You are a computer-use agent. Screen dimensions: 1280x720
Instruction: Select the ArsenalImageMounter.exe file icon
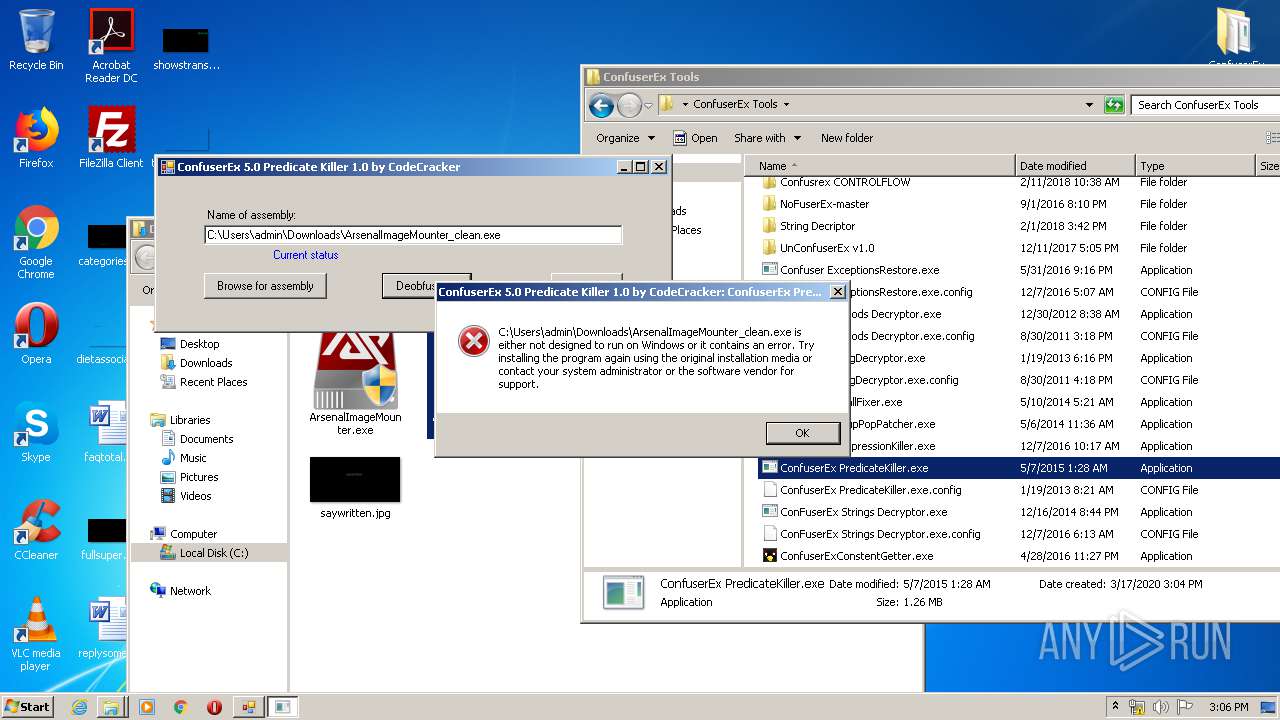click(x=355, y=385)
